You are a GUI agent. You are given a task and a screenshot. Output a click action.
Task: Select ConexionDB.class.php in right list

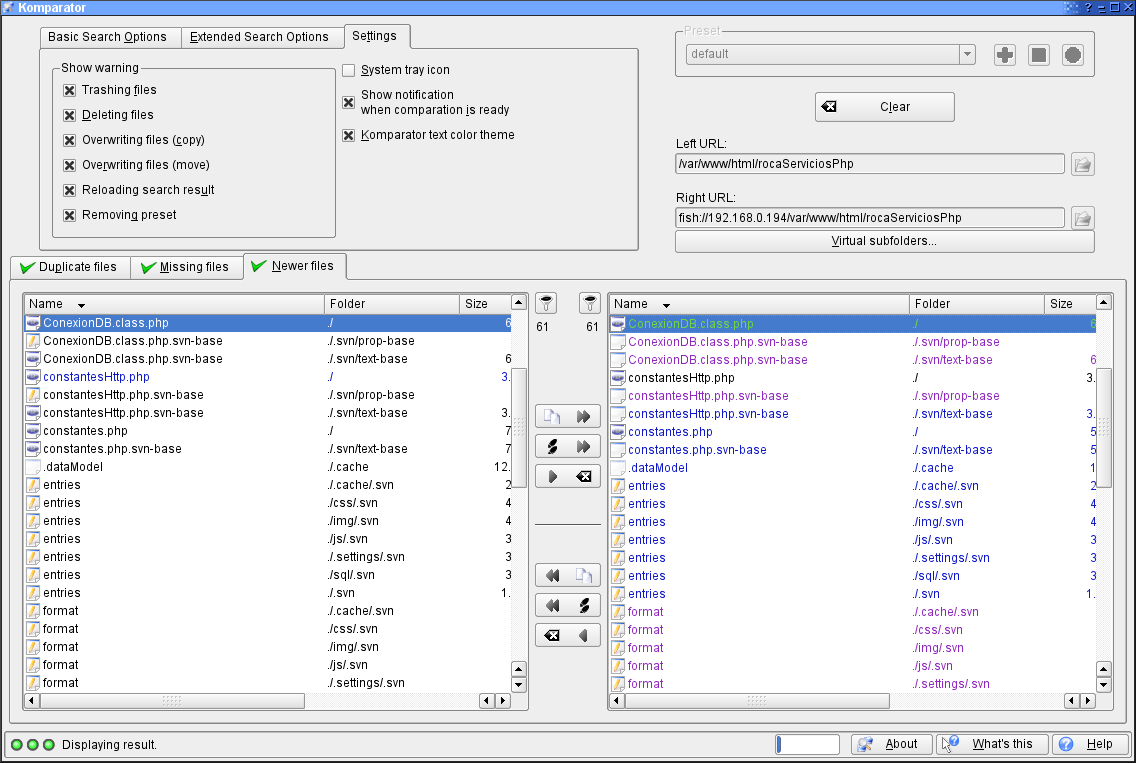tap(852, 324)
